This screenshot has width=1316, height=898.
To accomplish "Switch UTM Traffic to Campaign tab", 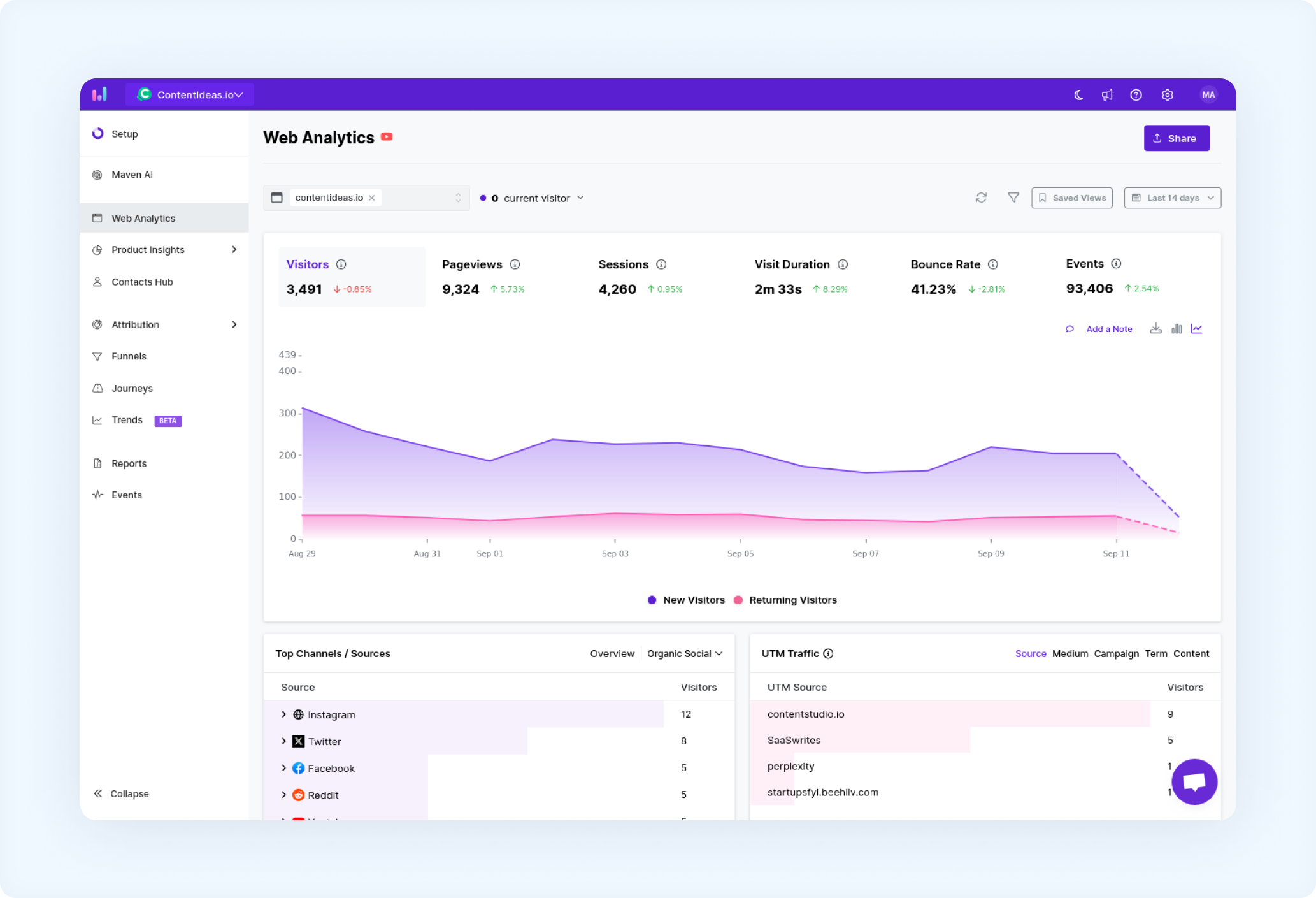I will pos(1116,653).
